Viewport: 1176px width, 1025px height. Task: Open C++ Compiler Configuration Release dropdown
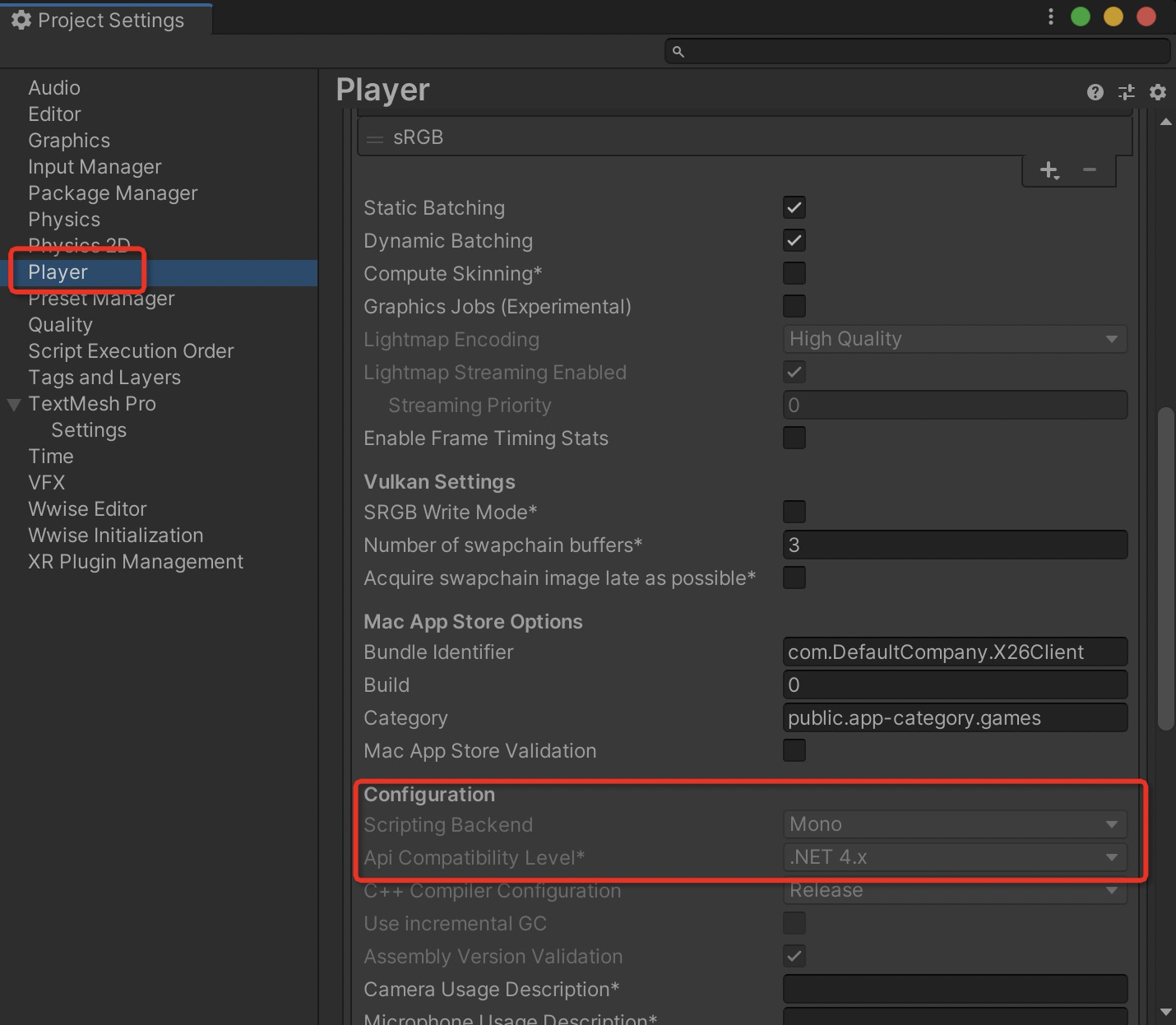point(955,890)
